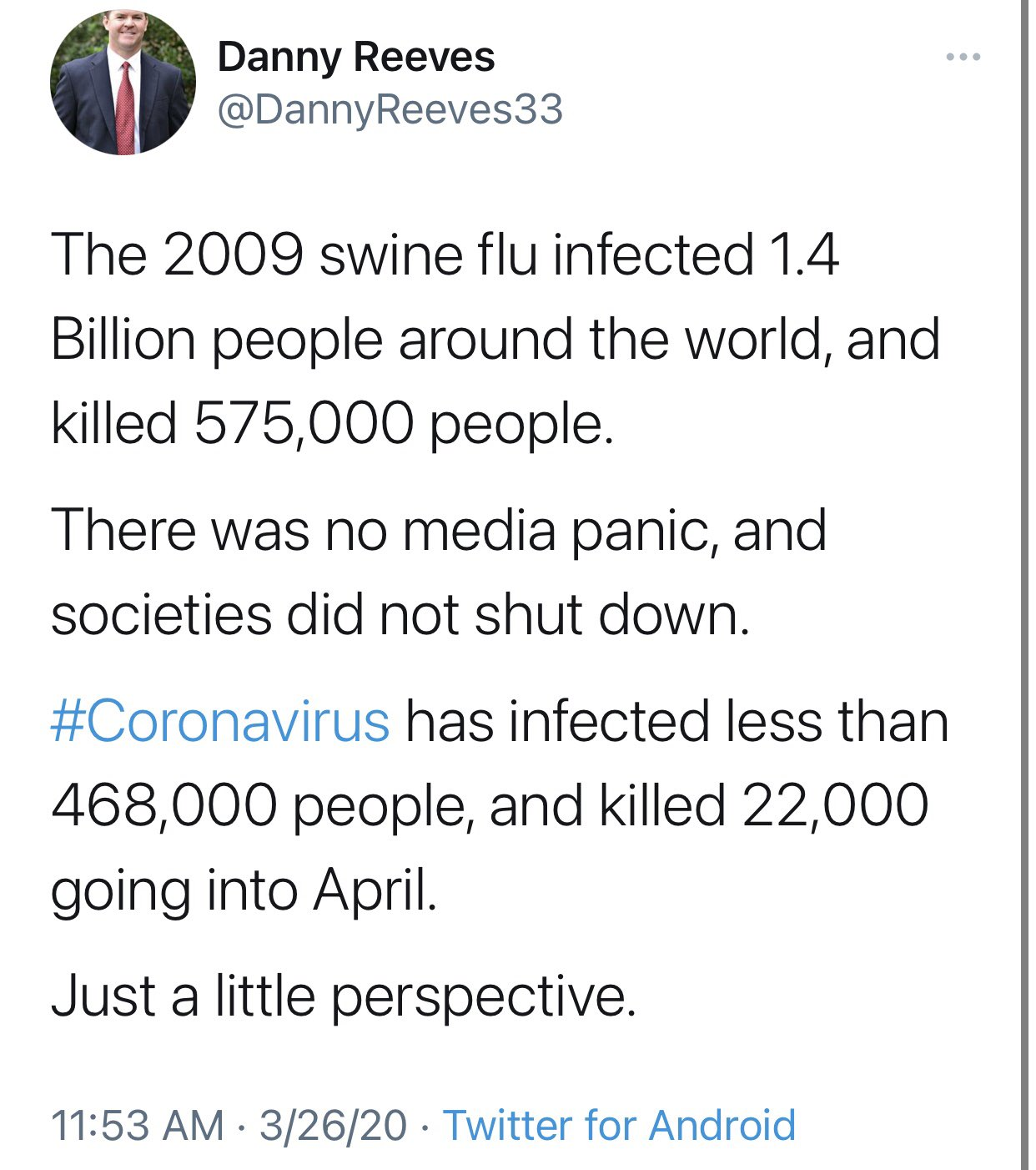Click the red tie in the avatar photo
The width and height of the screenshot is (1036, 1170).
tap(125, 108)
